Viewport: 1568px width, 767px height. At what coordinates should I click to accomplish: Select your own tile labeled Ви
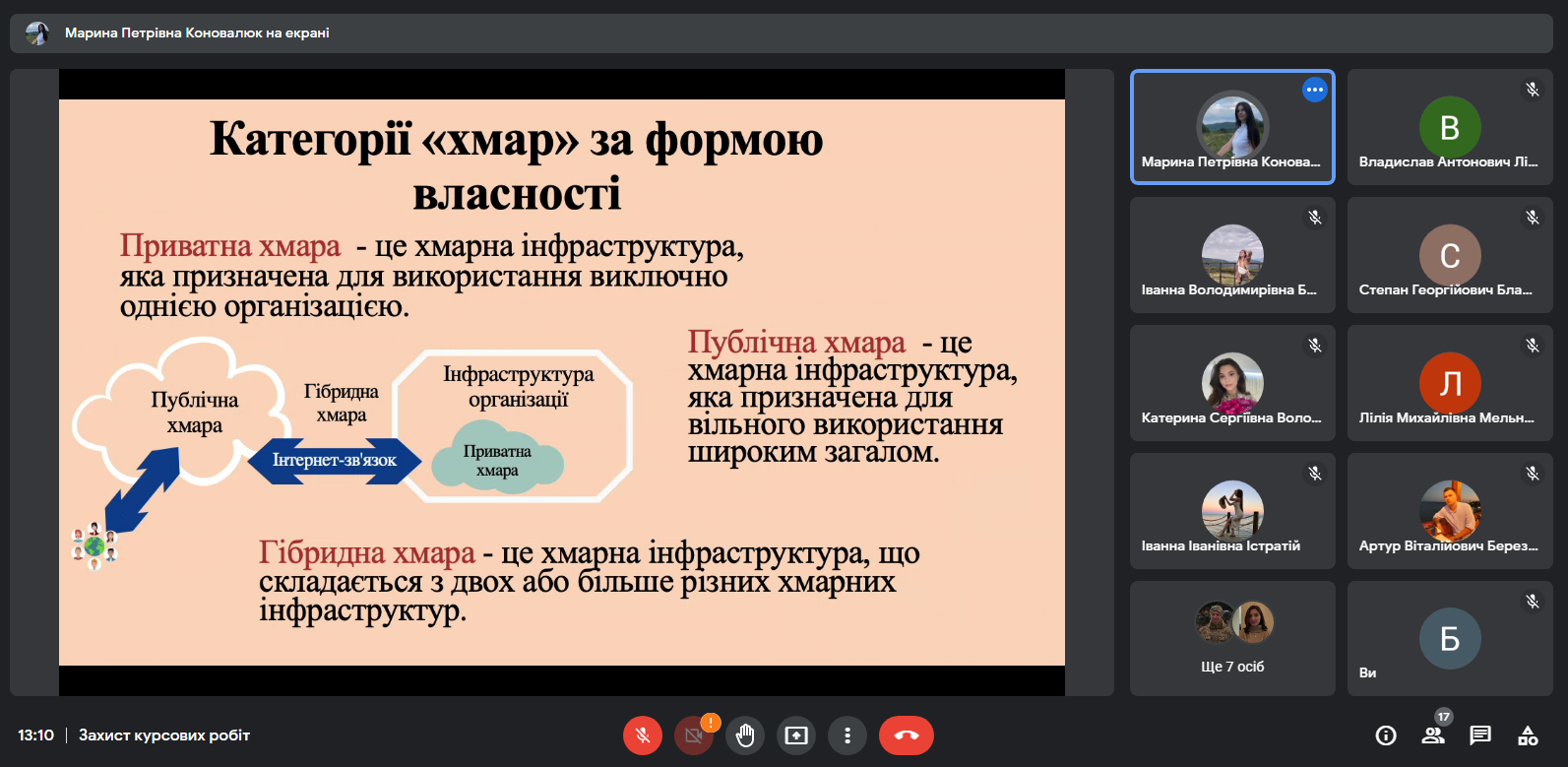pos(1450,639)
